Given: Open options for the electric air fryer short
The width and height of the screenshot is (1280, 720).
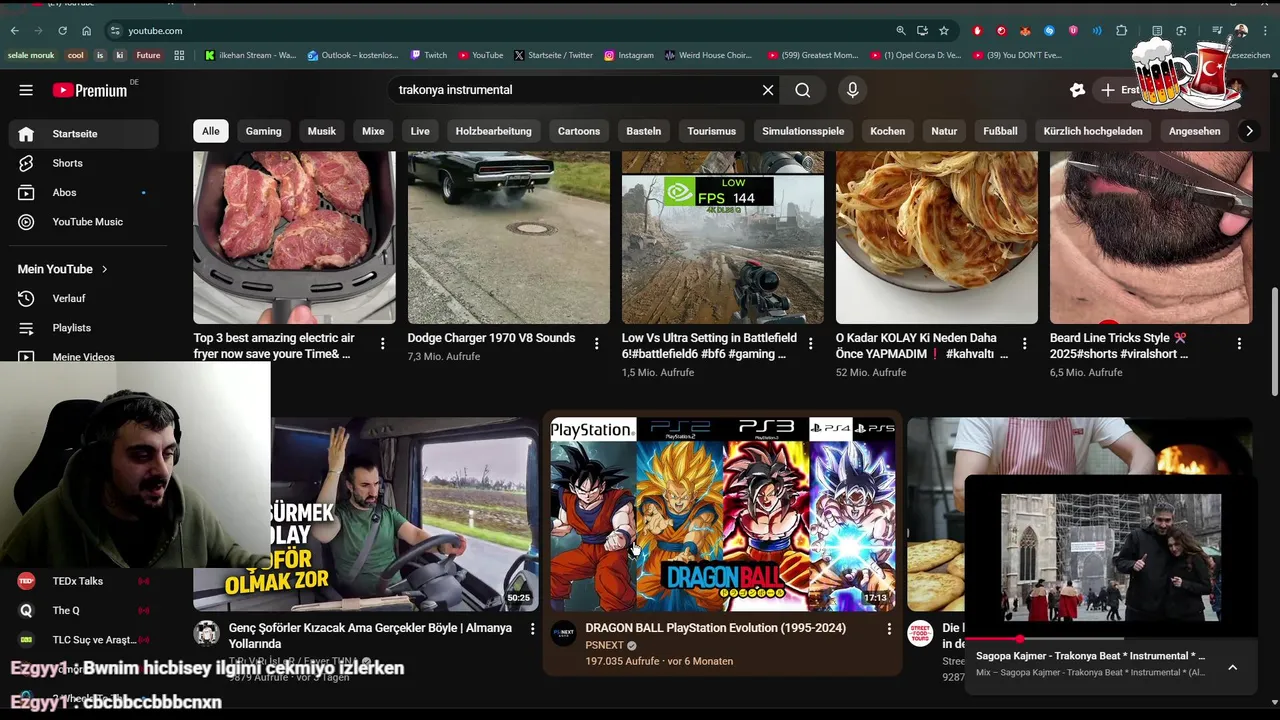Looking at the screenshot, I should point(382,344).
